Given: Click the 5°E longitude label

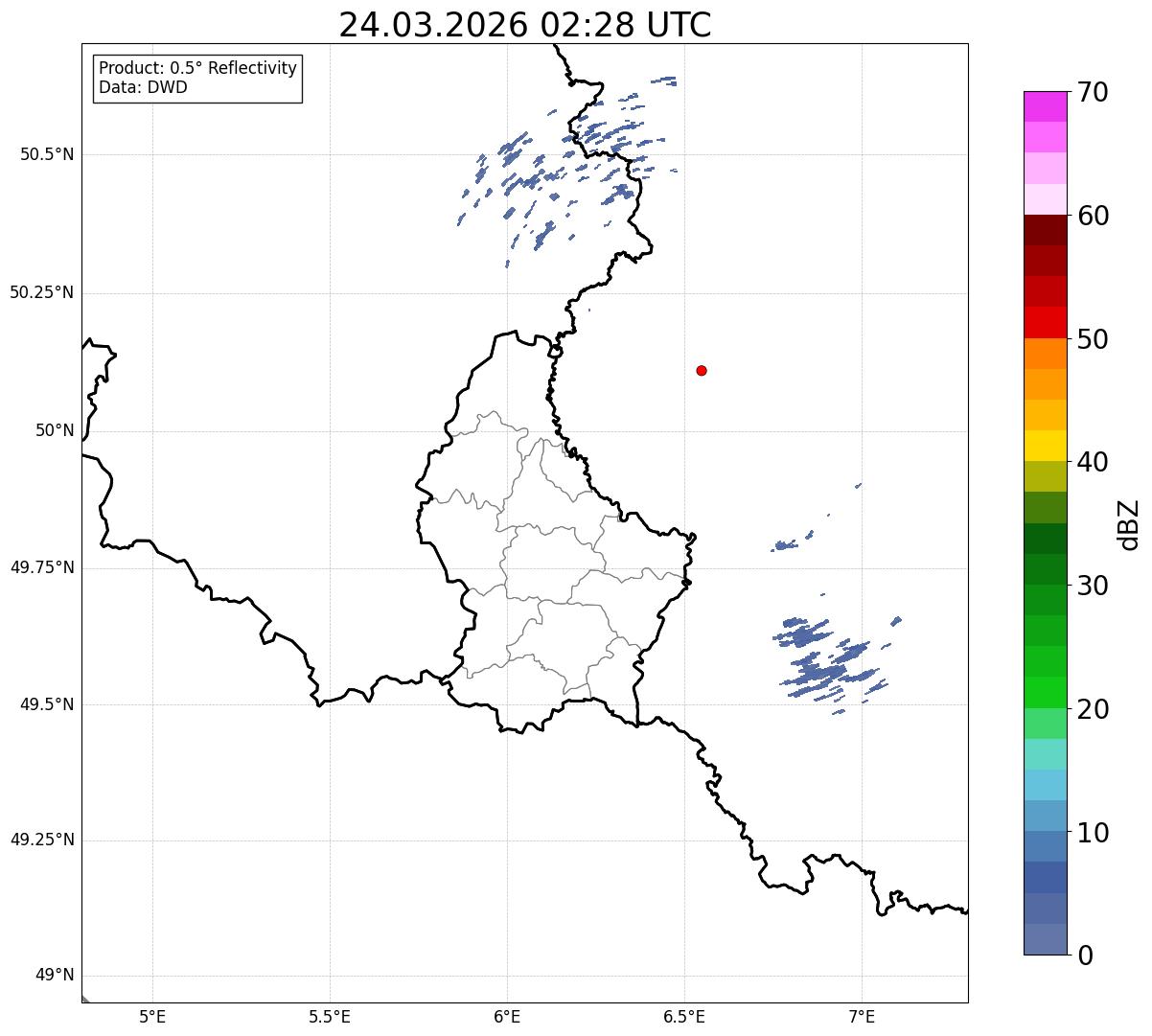Looking at the screenshot, I should tap(152, 1017).
